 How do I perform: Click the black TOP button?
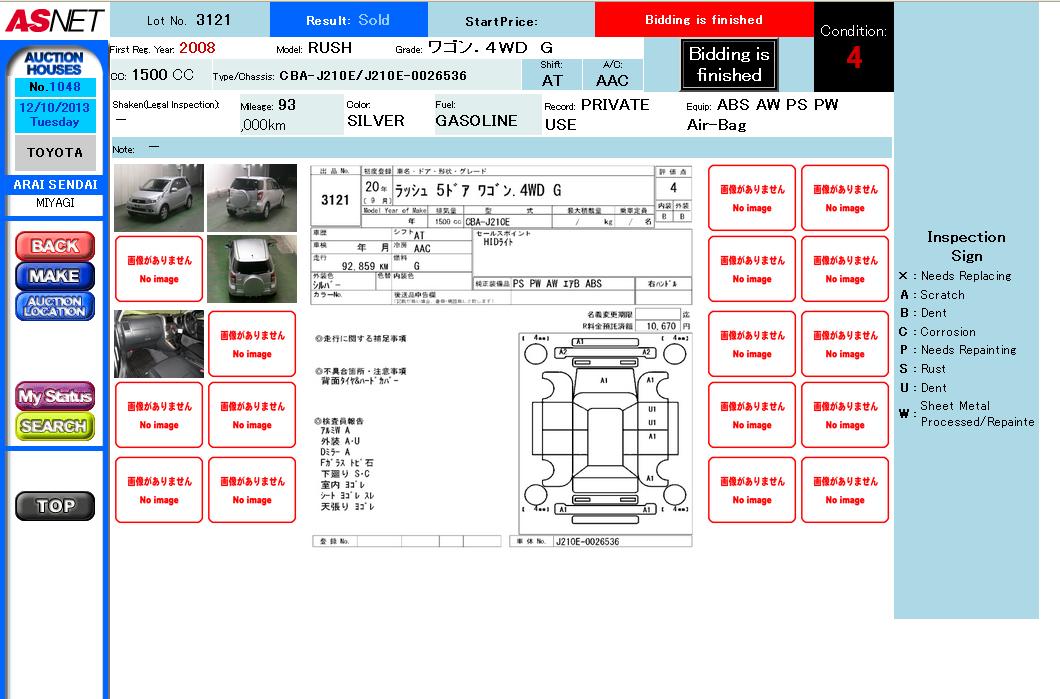55,506
